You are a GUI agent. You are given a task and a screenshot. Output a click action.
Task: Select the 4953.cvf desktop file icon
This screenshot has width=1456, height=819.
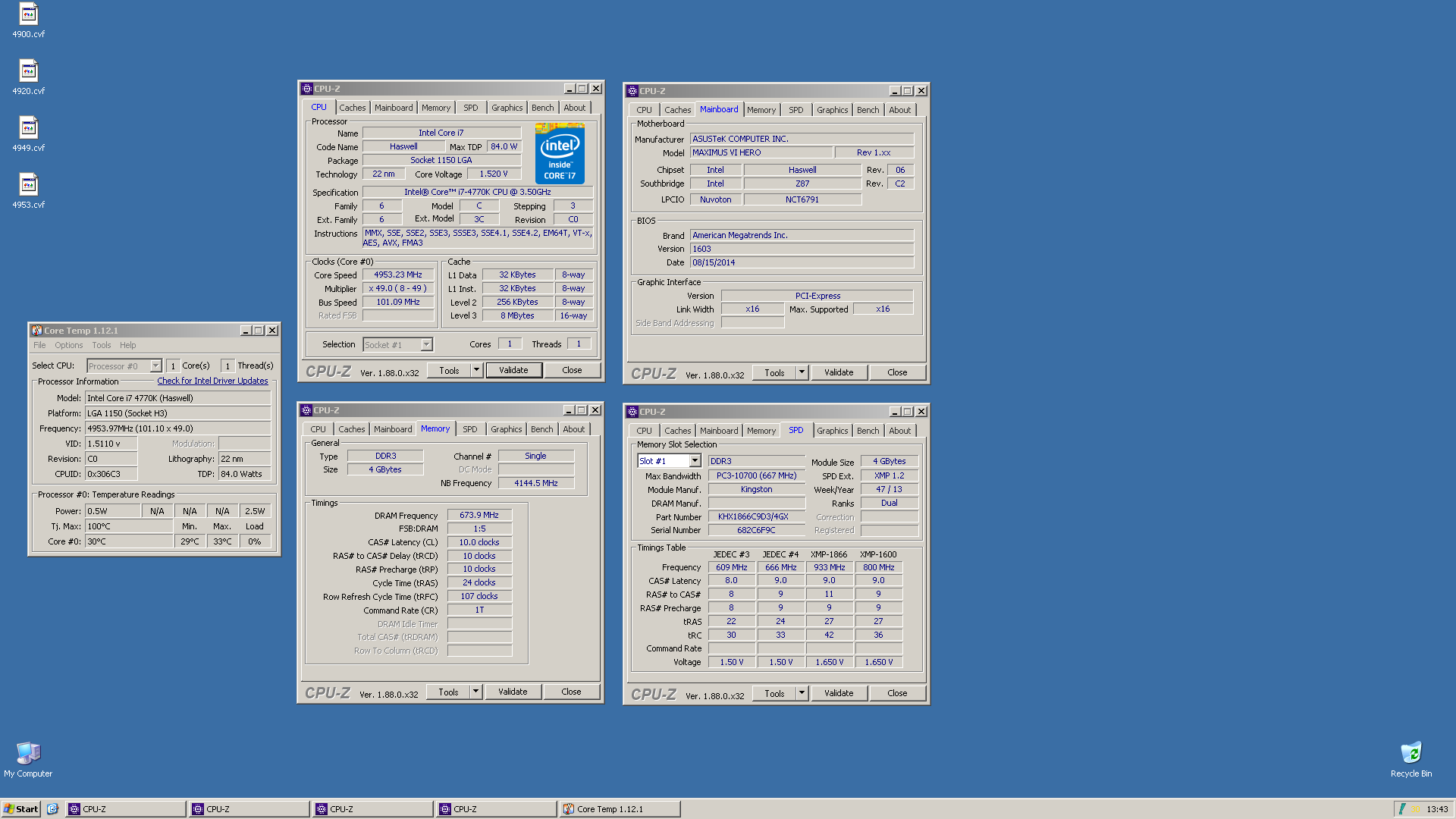point(28,184)
